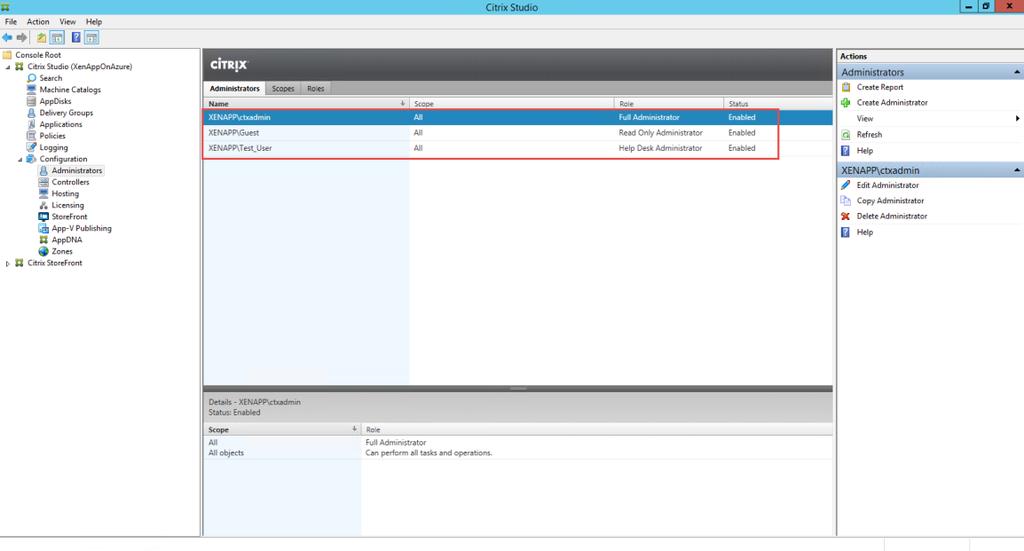
Task: Select the StoreFront configuration icon
Action: pos(44,217)
